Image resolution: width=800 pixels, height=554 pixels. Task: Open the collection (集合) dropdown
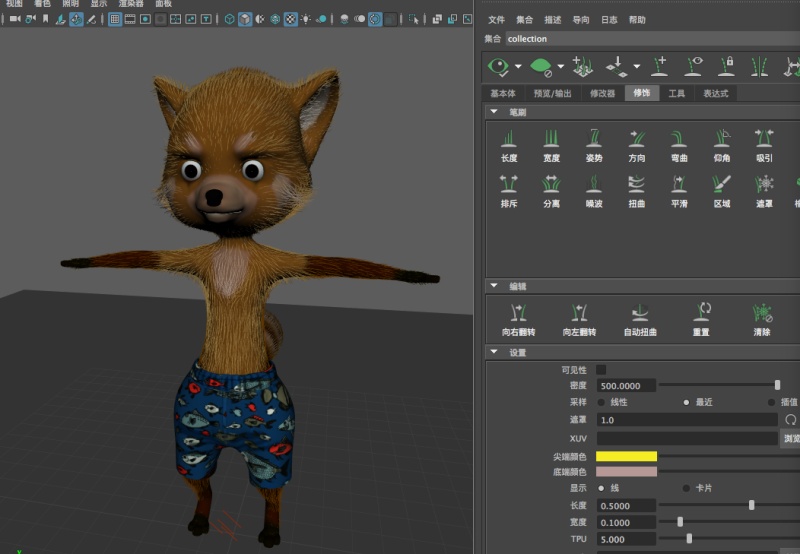pyautogui.click(x=653, y=39)
